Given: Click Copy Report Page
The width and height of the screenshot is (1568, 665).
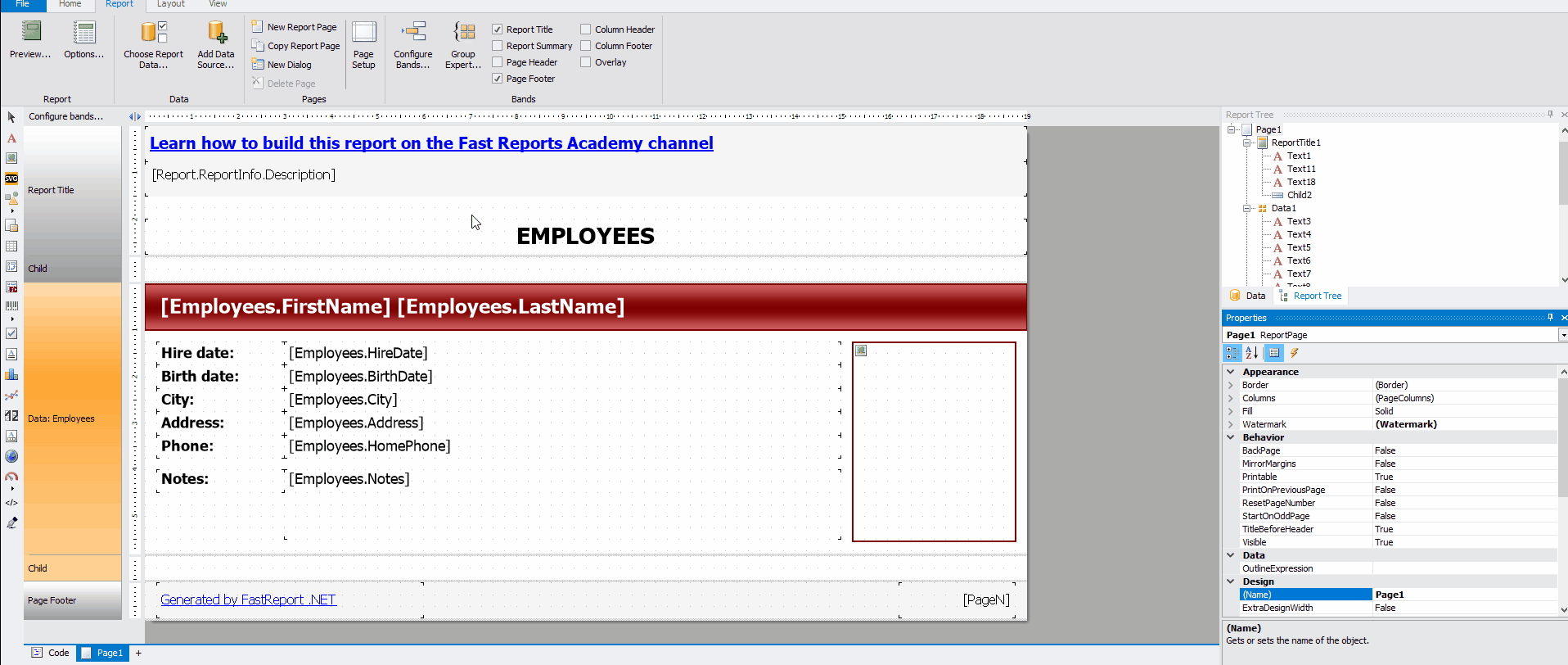Looking at the screenshot, I should [x=295, y=46].
